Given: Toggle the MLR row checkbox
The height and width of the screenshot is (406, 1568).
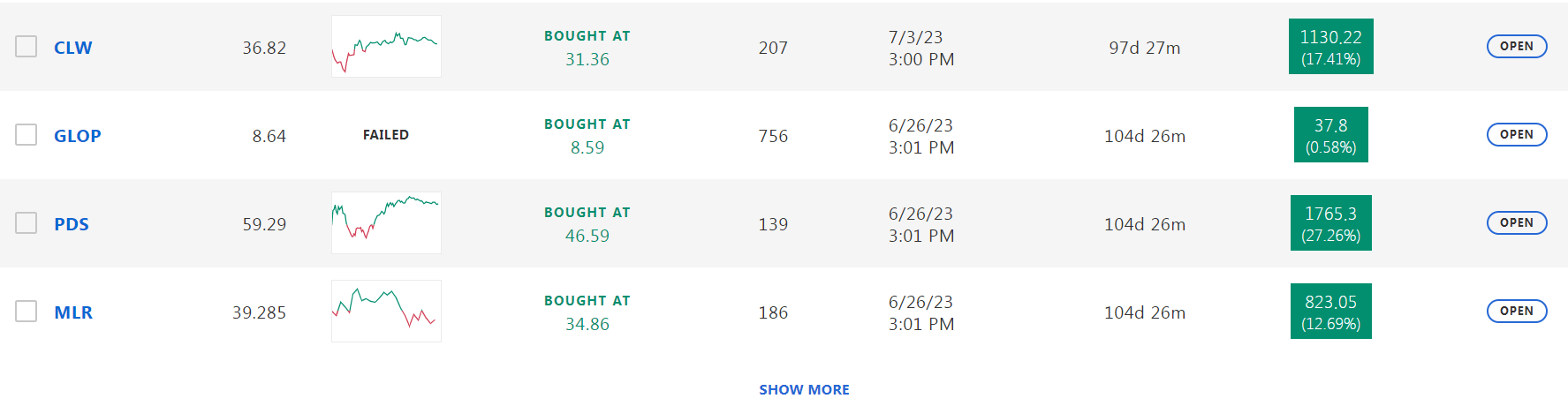Looking at the screenshot, I should click(27, 312).
